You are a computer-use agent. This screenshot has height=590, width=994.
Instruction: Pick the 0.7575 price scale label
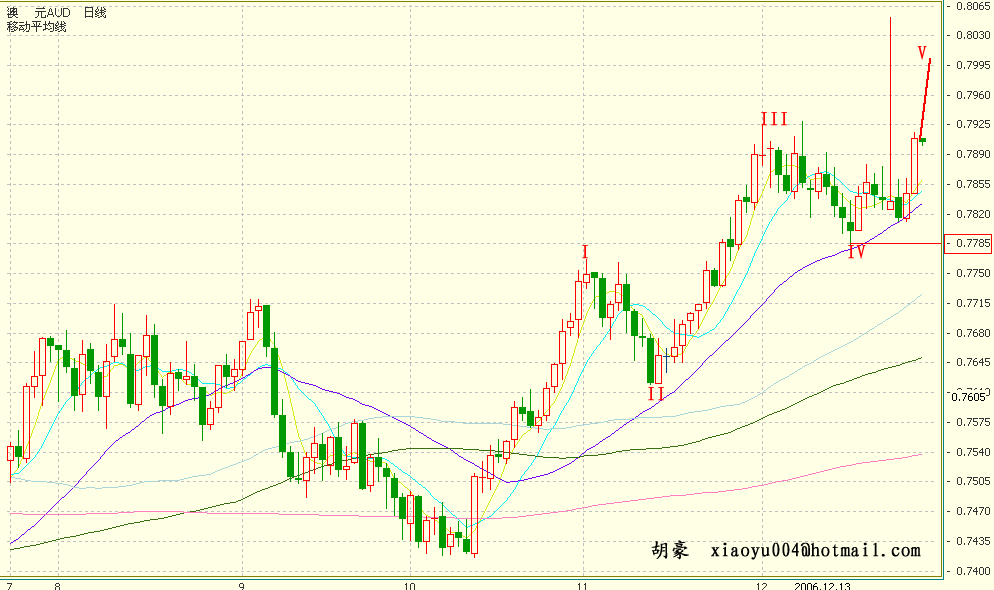tap(973, 421)
